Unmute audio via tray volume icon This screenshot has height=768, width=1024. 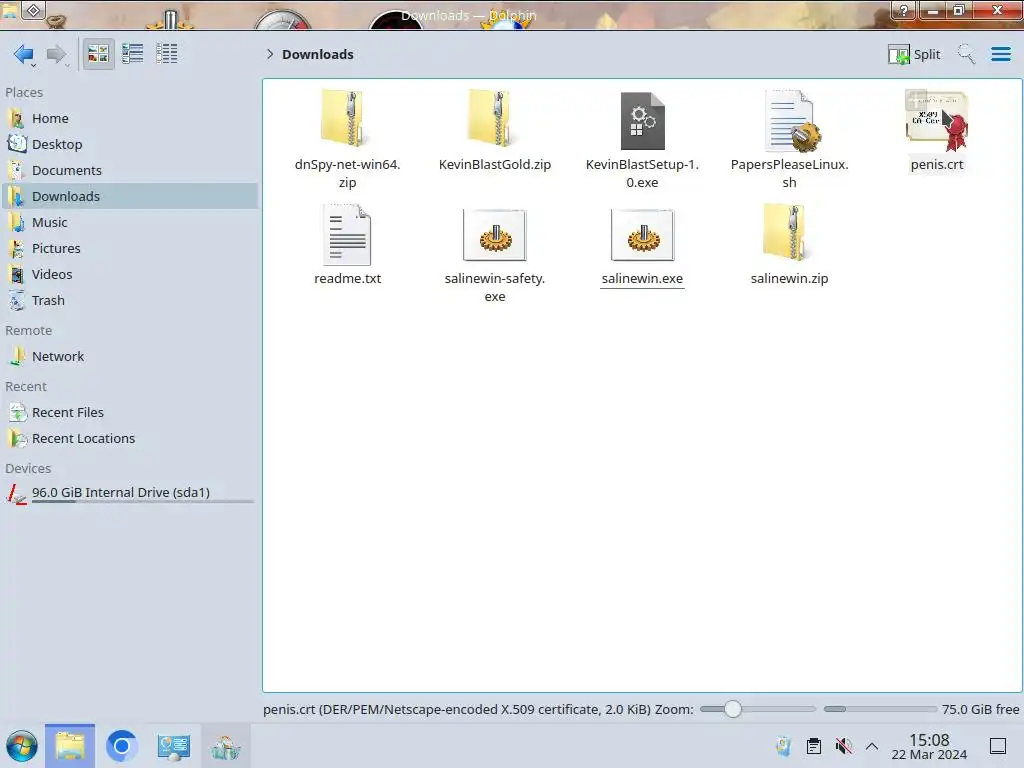click(x=843, y=746)
